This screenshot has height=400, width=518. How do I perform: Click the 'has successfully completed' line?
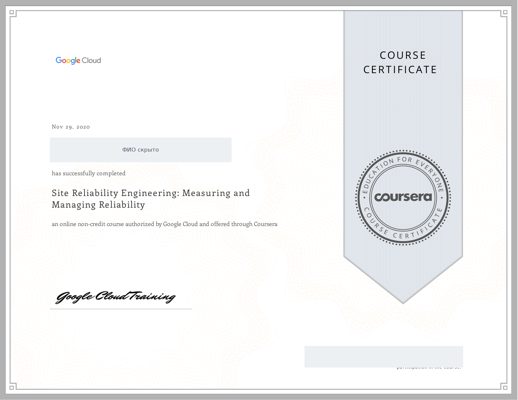(x=89, y=173)
